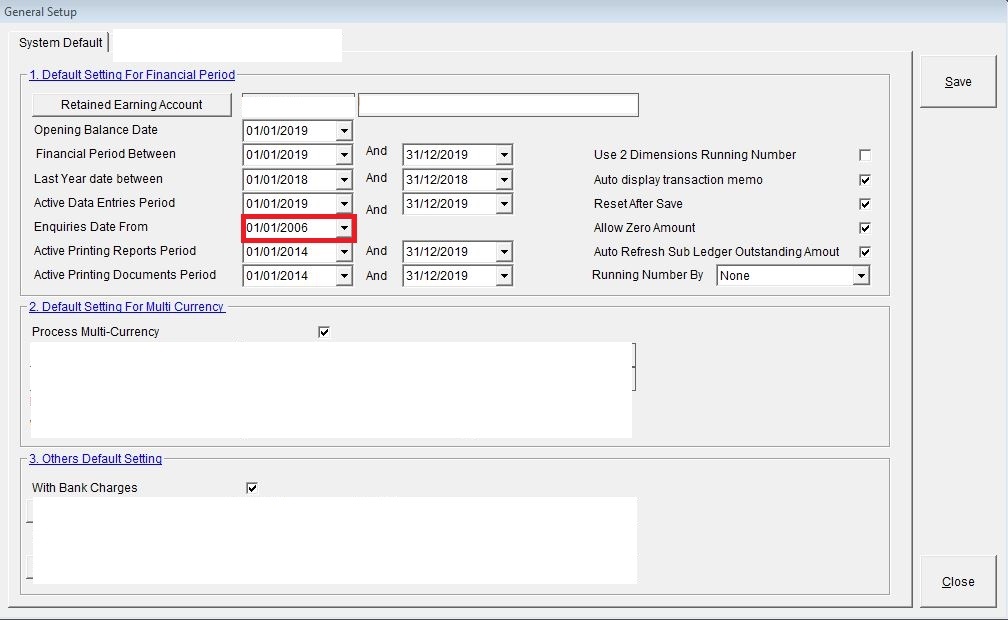Disable the Allow Zero Amount option
1008x620 pixels.
pyautogui.click(x=865, y=228)
